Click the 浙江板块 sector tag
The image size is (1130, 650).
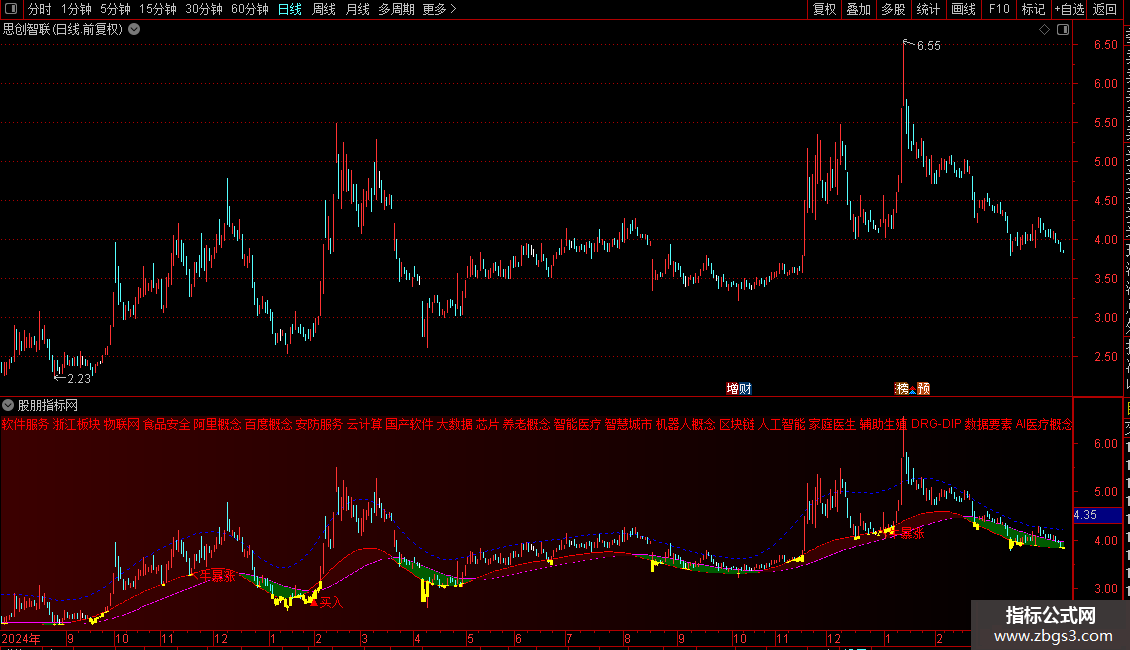pos(76,424)
